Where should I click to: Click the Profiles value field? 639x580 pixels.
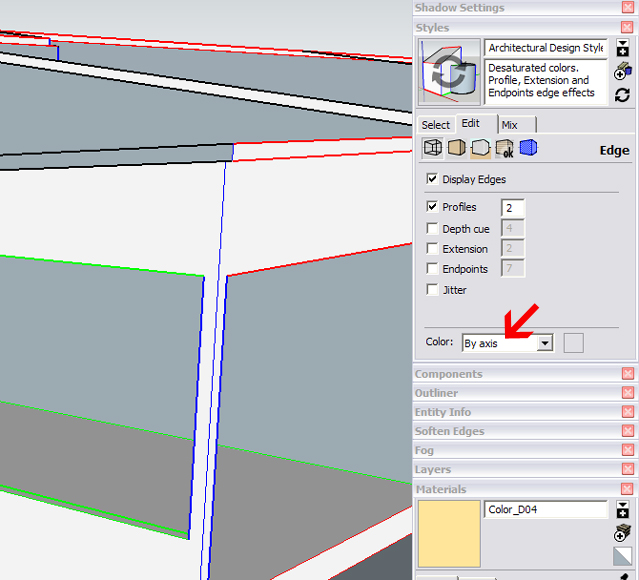pyautogui.click(x=512, y=208)
